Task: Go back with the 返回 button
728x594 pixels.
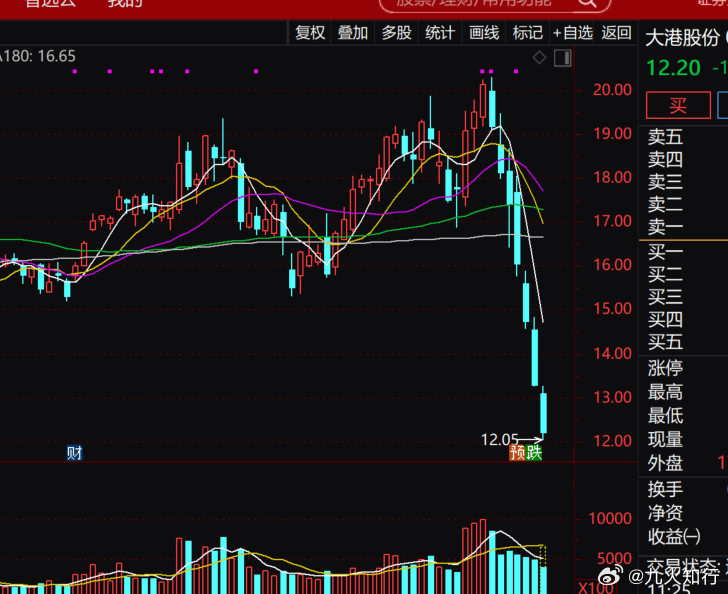Action: point(616,33)
